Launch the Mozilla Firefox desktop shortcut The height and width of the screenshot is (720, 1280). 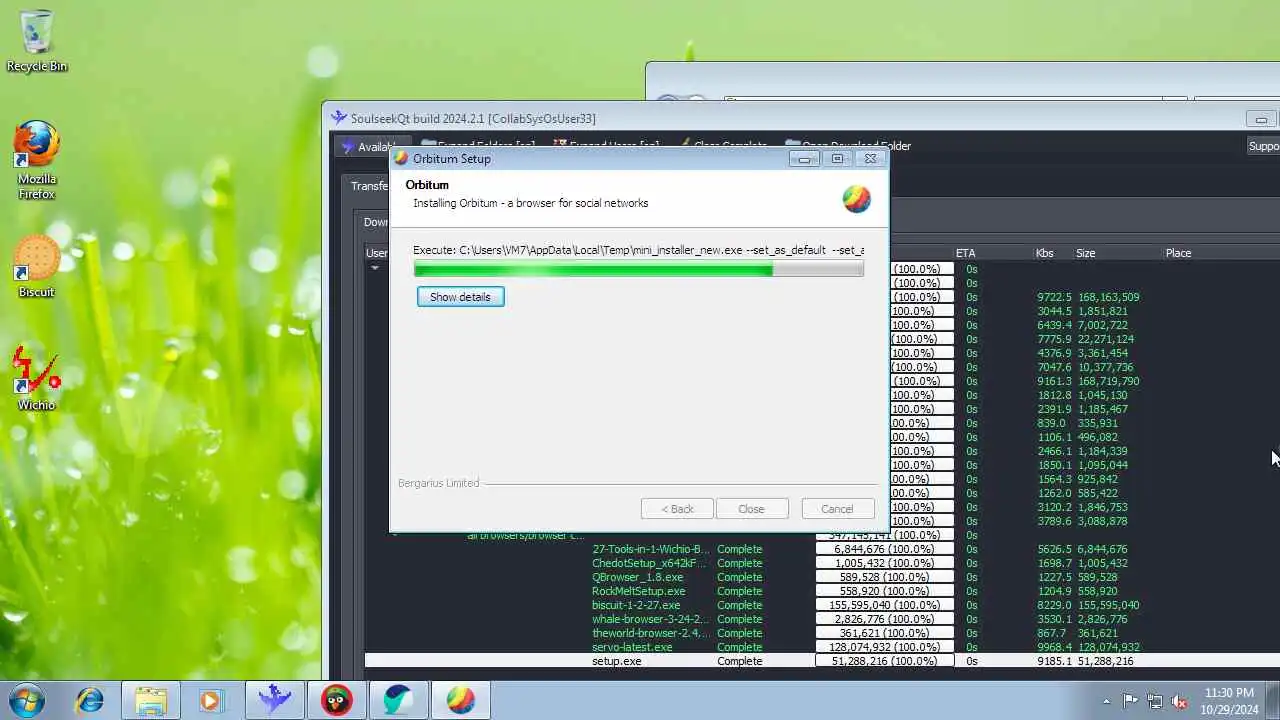click(37, 160)
